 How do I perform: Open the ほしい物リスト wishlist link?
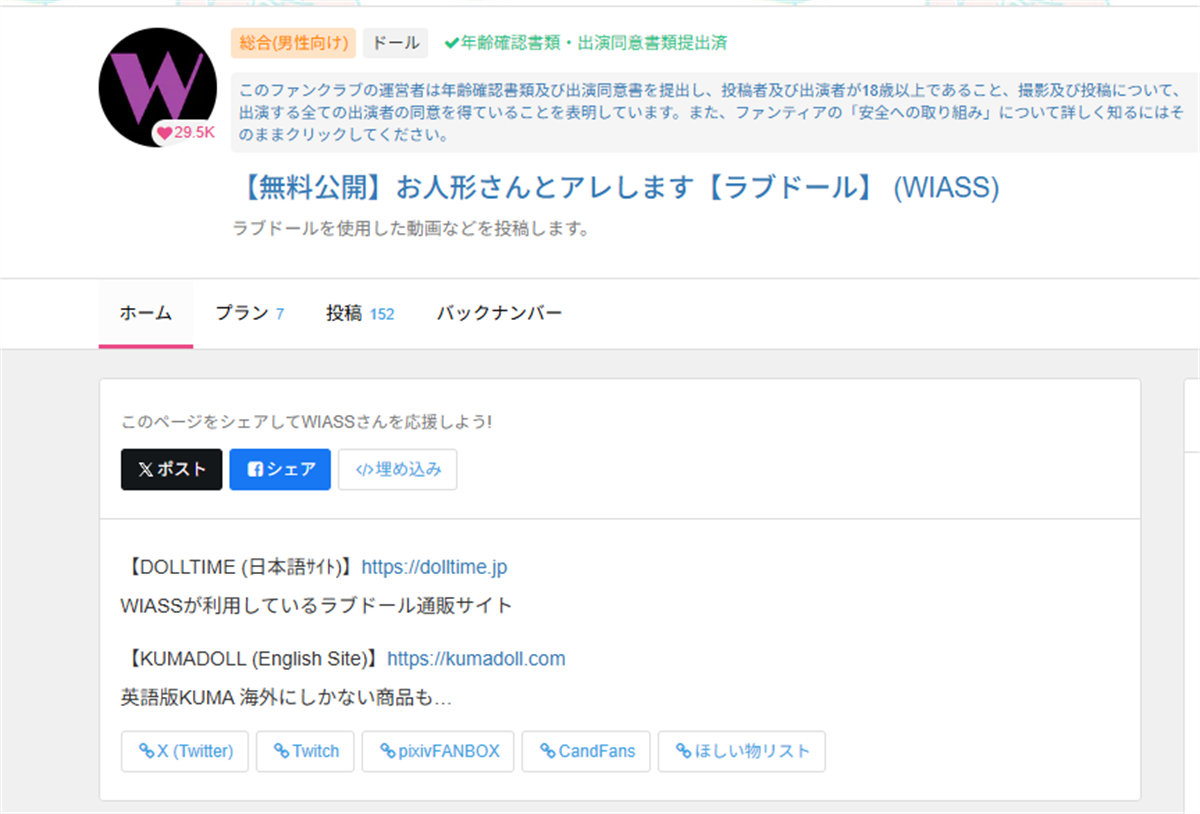[741, 751]
